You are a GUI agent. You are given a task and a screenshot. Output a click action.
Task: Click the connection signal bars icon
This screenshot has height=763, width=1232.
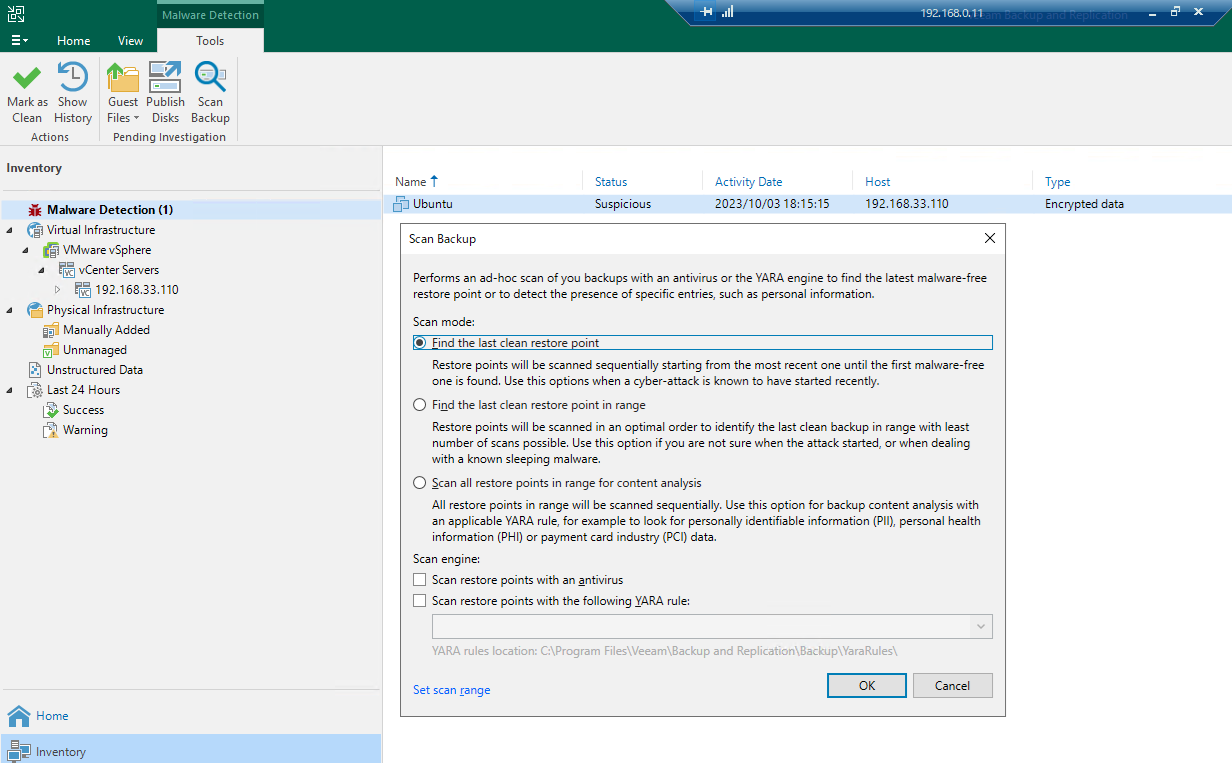[727, 12]
